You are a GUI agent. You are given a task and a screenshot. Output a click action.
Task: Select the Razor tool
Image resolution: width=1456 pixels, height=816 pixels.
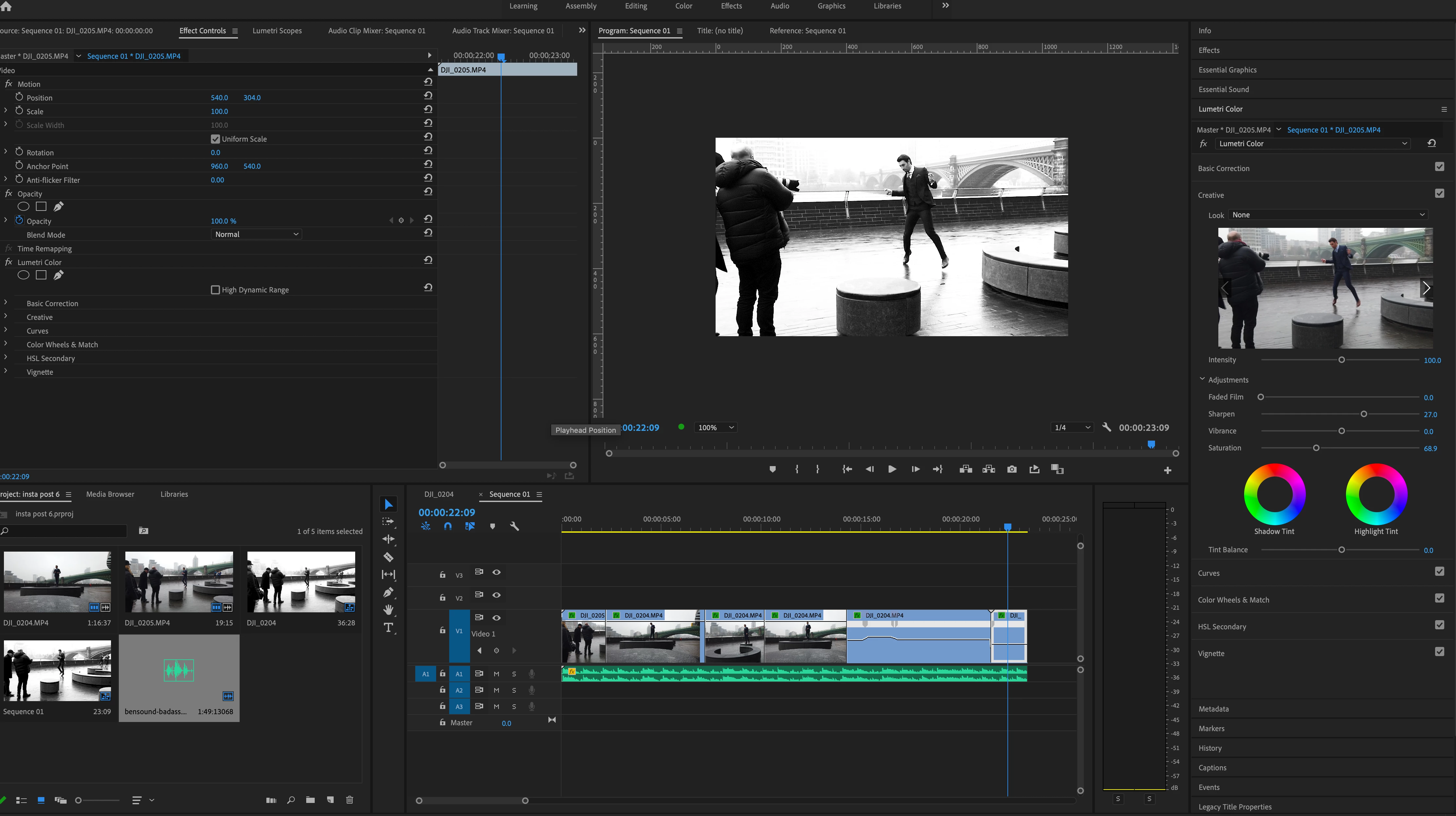point(388,557)
